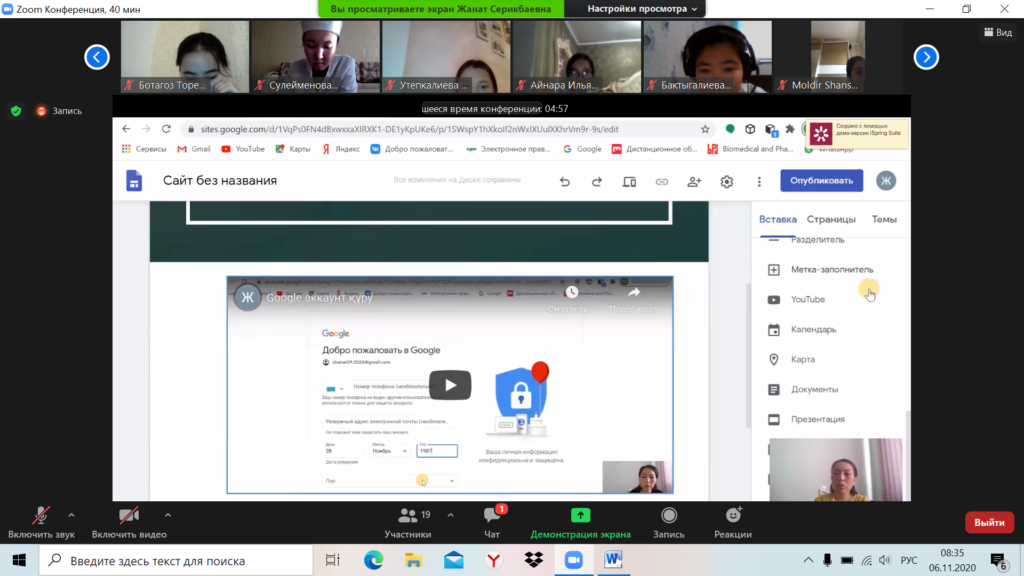Toggle Zoom Запись recording button
The width and height of the screenshot is (1024, 576).
point(669,522)
